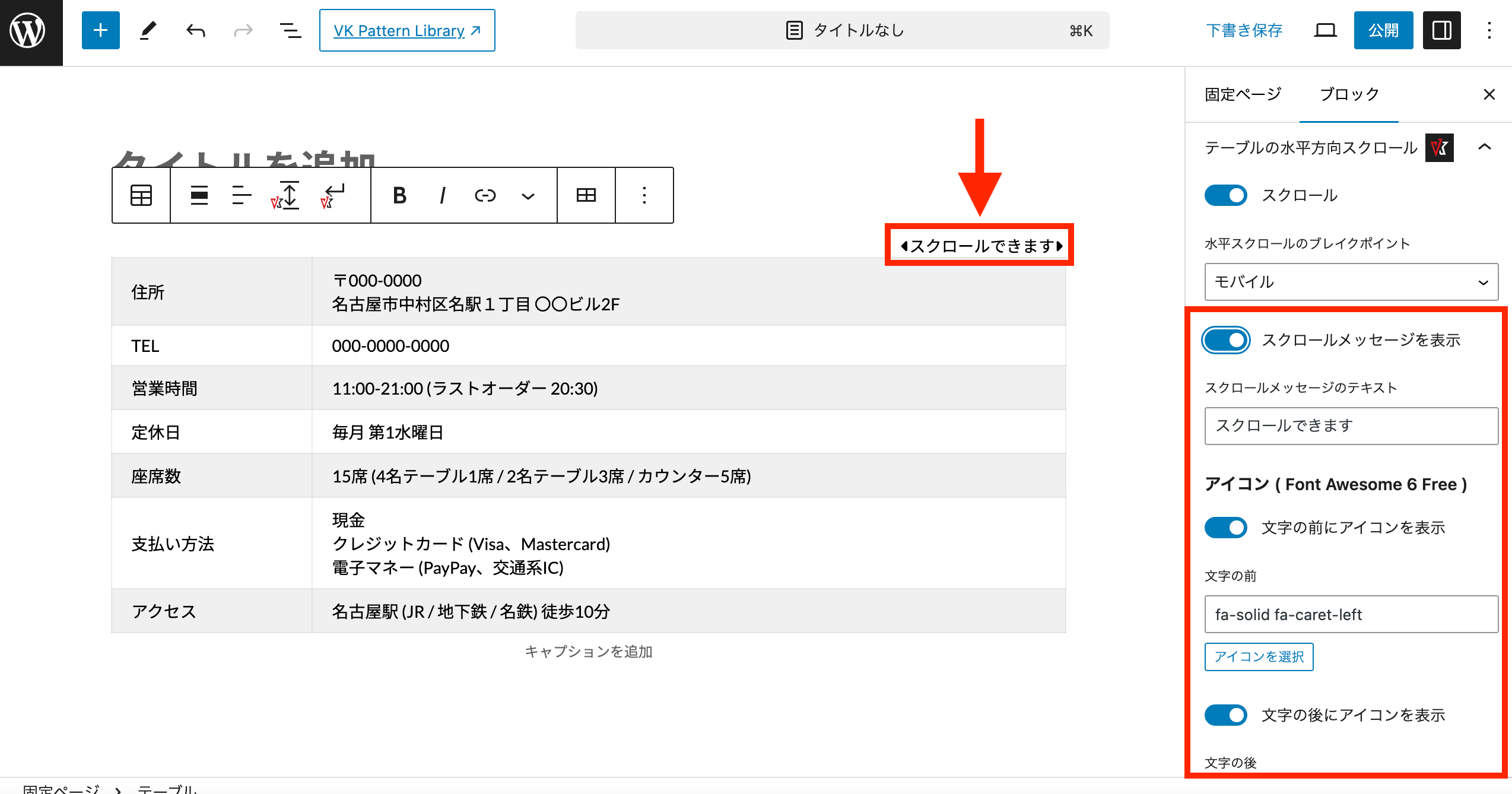The image size is (1512, 794).
Task: Disable 文字の前にアイコンを表示 toggle
Action: tap(1225, 527)
